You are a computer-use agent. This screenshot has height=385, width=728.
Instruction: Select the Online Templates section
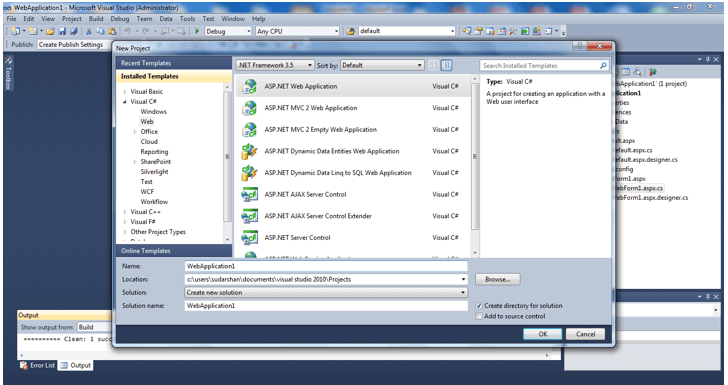174,251
